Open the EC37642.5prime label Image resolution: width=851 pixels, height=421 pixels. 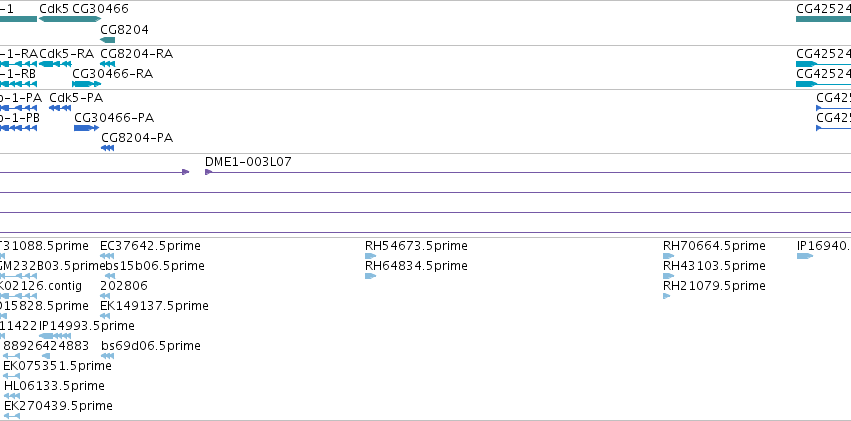(x=150, y=246)
